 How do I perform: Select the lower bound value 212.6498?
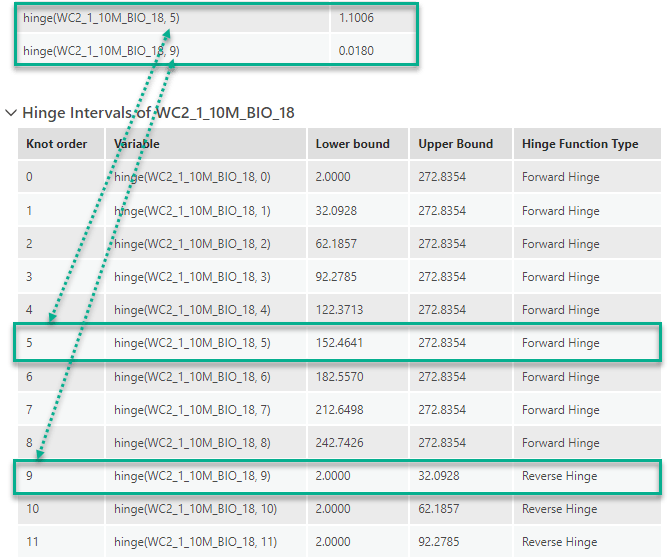click(339, 410)
